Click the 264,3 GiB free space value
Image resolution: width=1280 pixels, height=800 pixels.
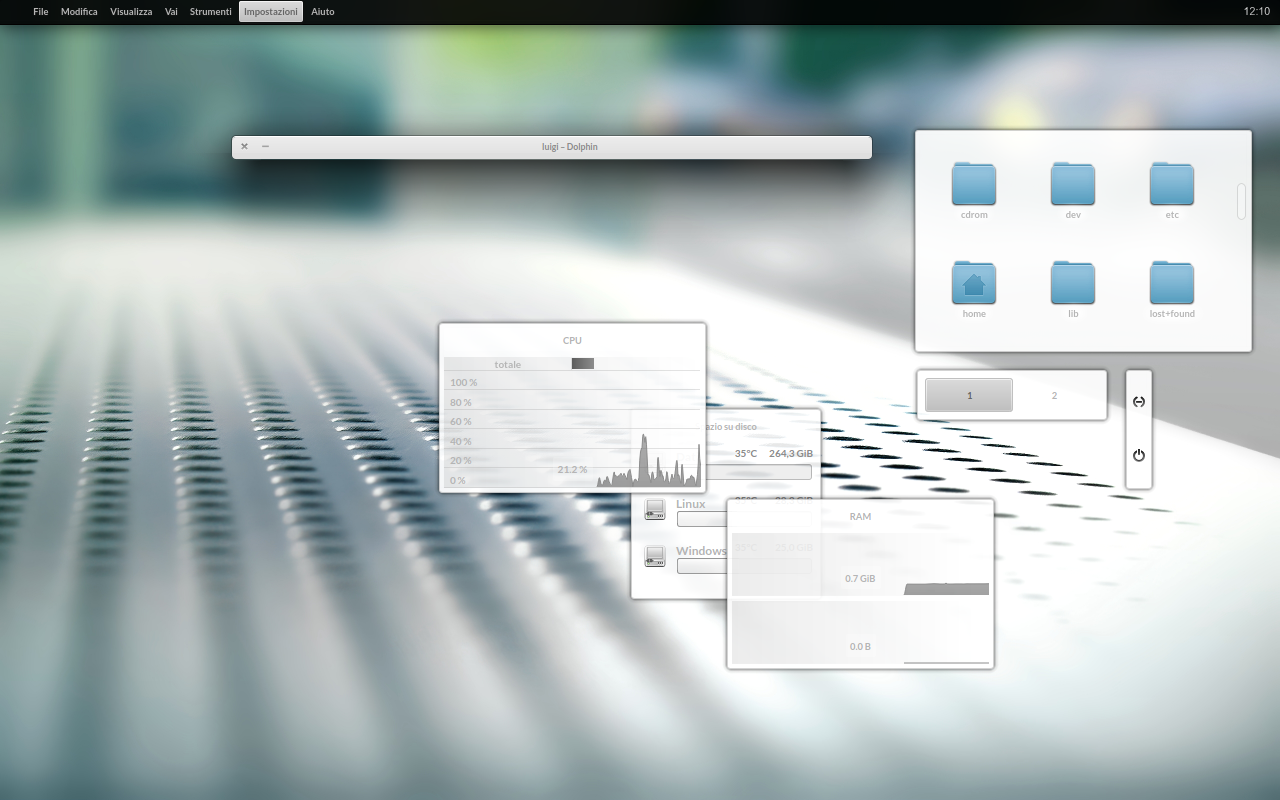pyautogui.click(x=791, y=453)
